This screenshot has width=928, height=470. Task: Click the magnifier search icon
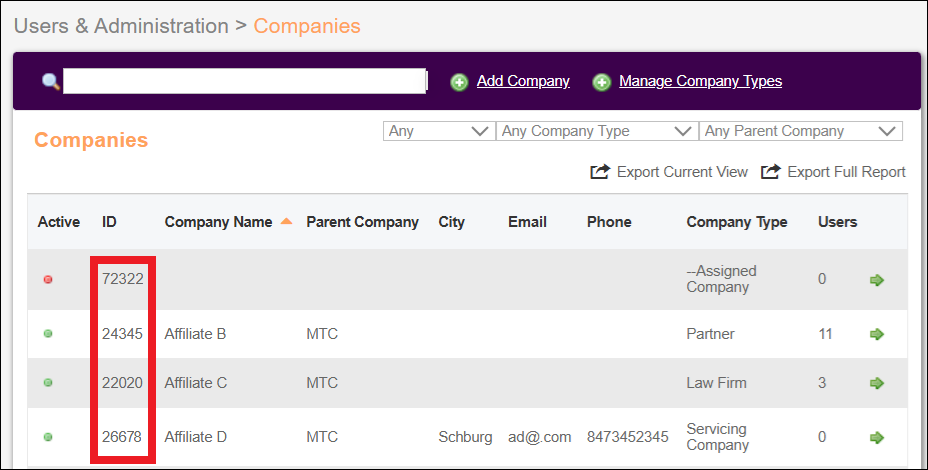pyautogui.click(x=51, y=81)
